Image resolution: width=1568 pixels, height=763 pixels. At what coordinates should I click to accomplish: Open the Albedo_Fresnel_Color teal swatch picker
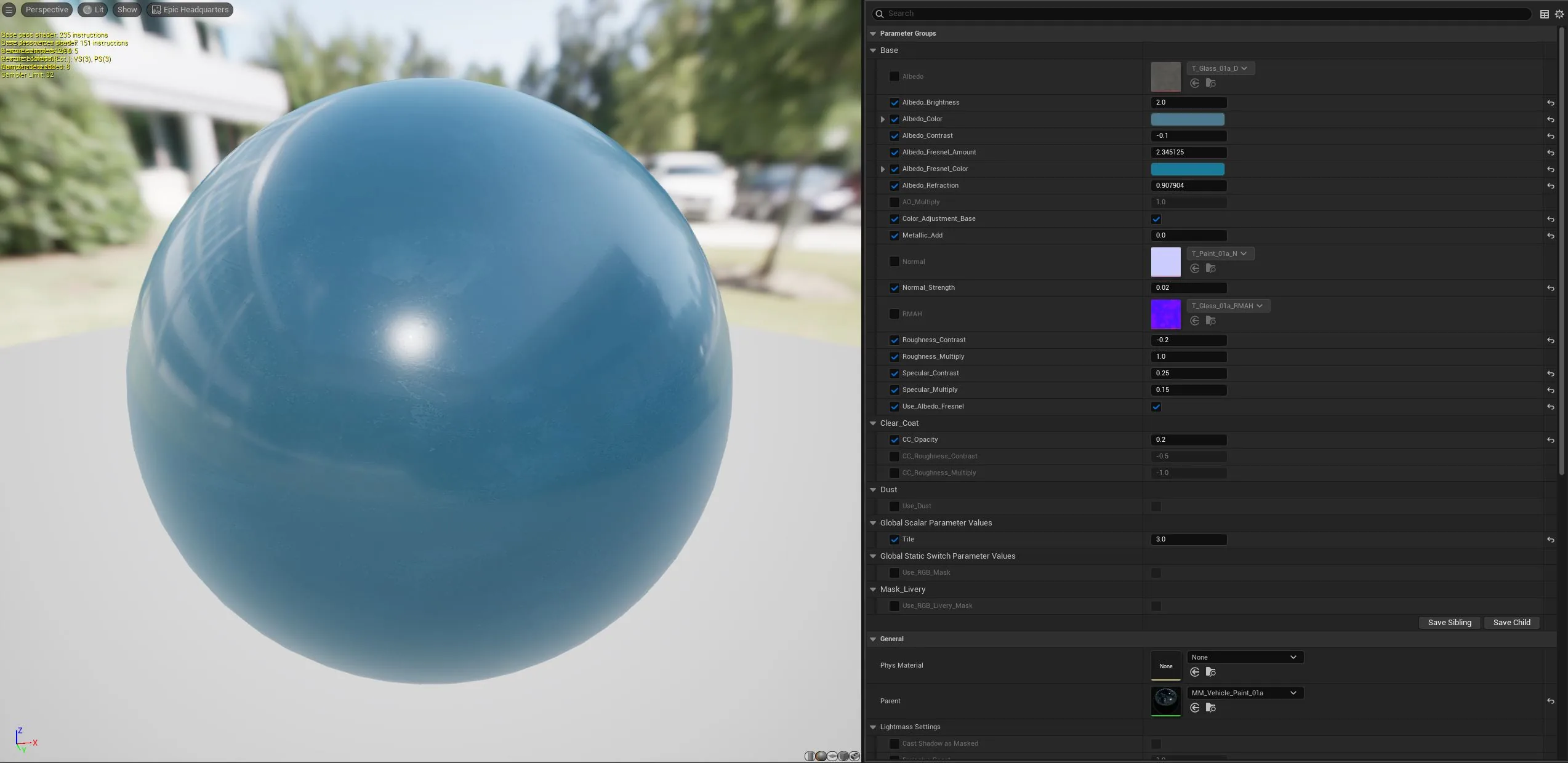pos(1188,169)
